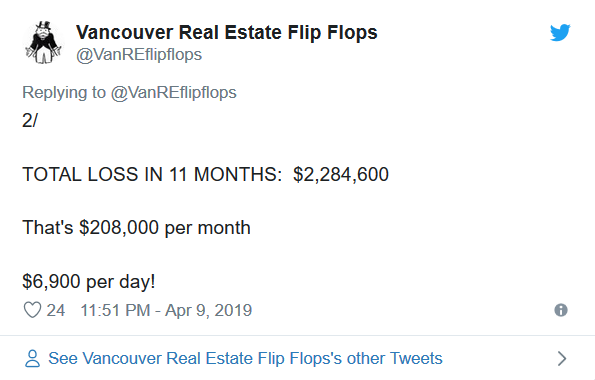Click the @VanREflipflops handle under the display name
The image size is (595, 380).
pos(139,55)
